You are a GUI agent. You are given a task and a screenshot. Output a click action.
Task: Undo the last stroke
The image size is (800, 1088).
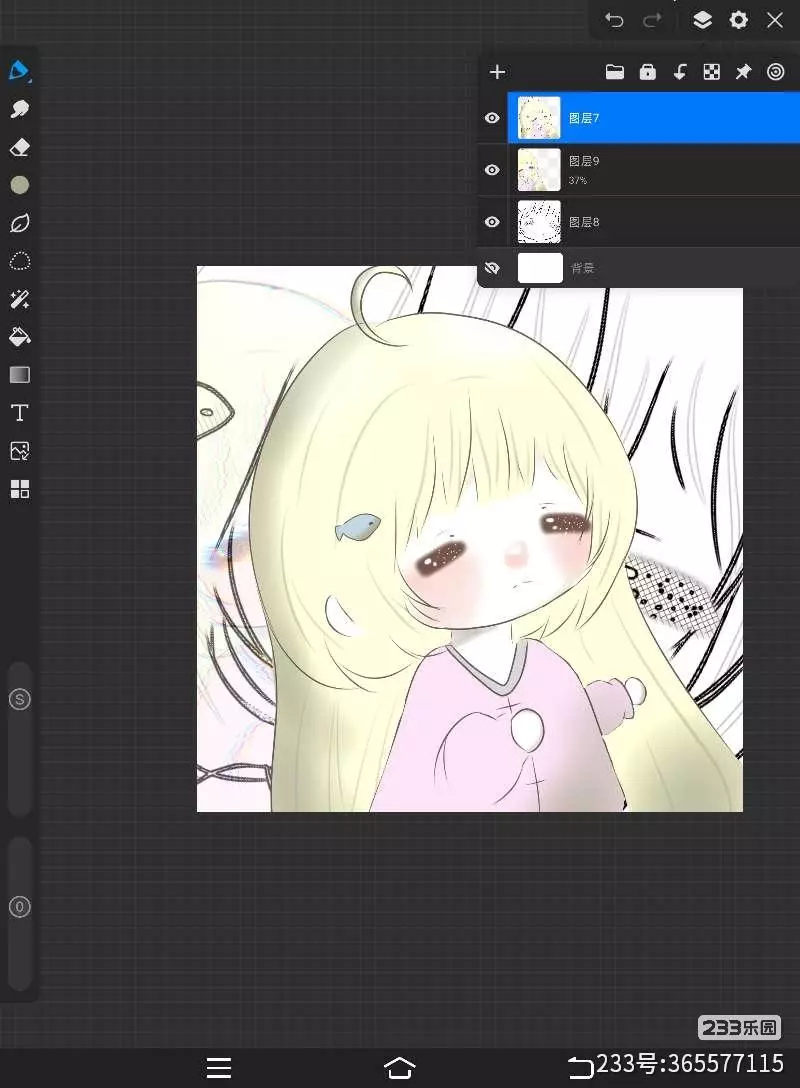(615, 20)
